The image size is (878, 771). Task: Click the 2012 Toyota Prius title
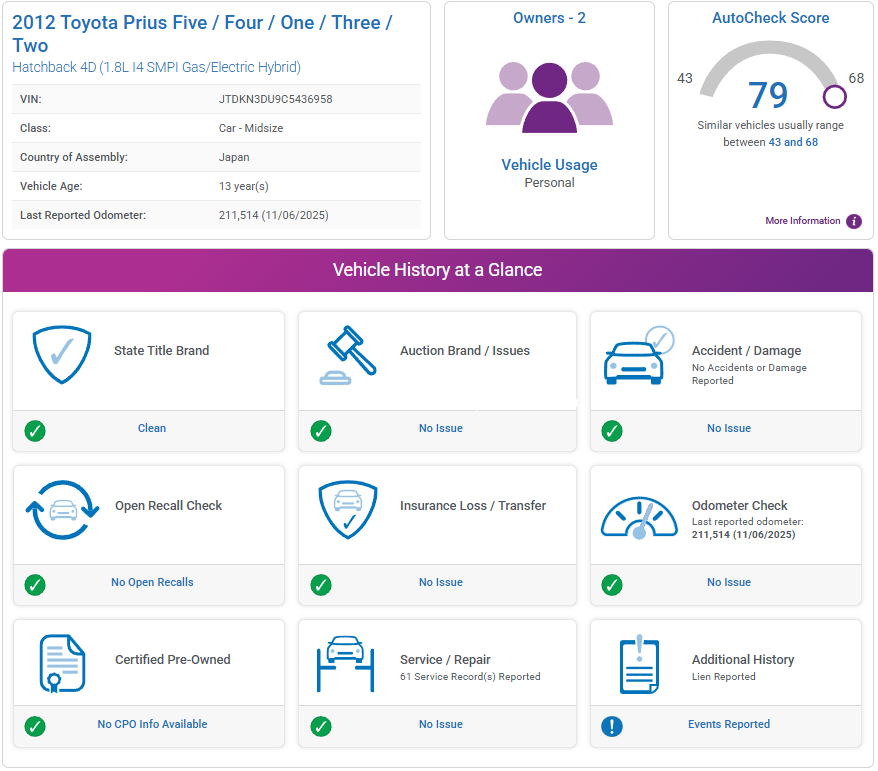[202, 33]
